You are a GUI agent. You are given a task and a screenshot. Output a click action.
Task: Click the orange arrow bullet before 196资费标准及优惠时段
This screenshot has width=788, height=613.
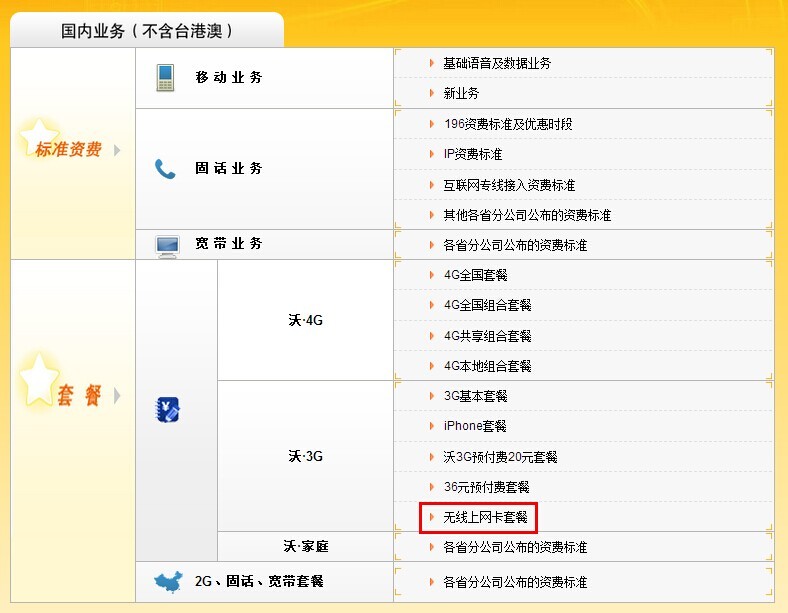pos(432,124)
